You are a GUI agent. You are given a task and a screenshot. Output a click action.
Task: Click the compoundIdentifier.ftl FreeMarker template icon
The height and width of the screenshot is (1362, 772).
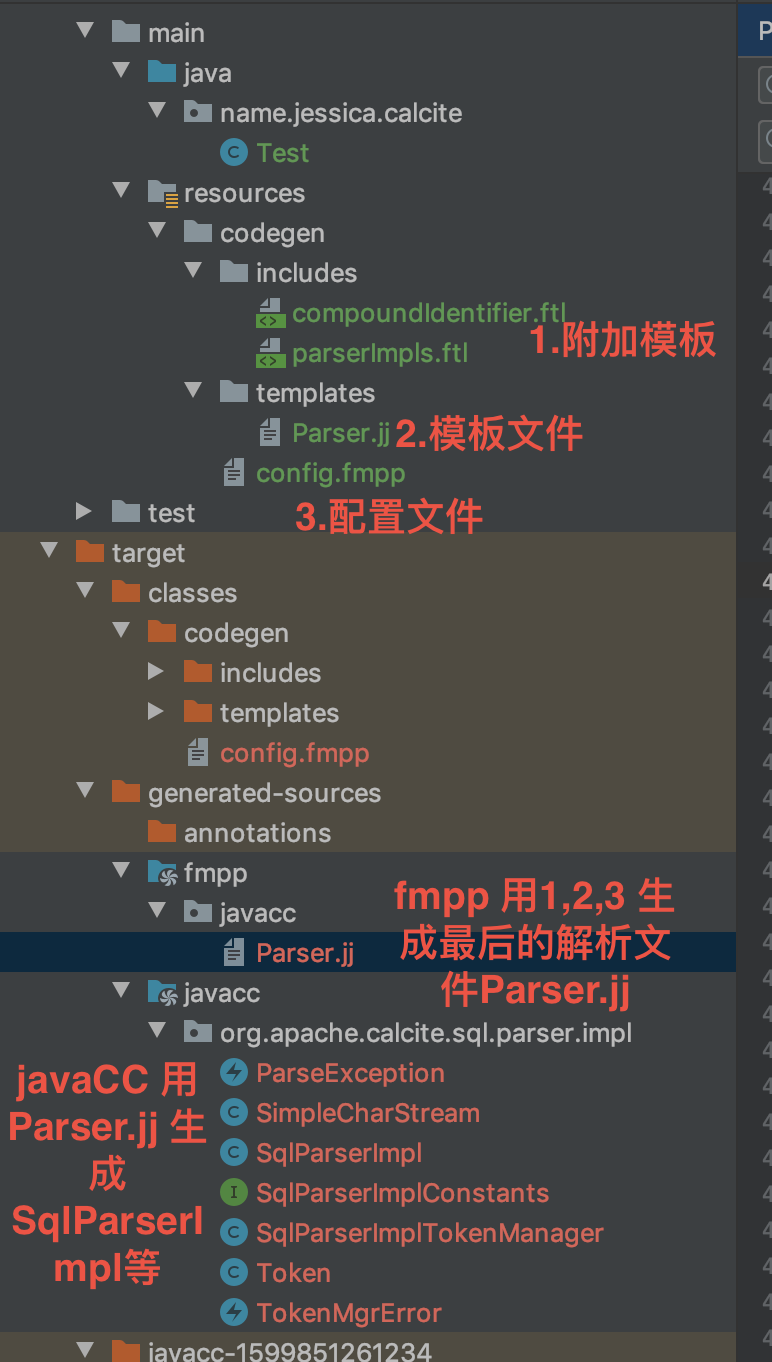click(268, 312)
